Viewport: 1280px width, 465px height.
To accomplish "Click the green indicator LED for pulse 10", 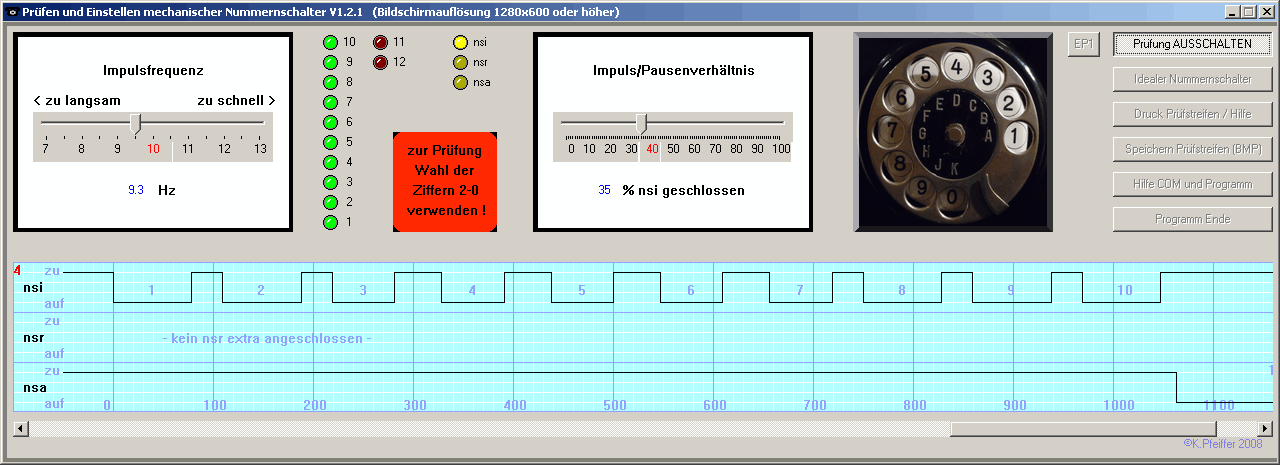I will point(330,43).
